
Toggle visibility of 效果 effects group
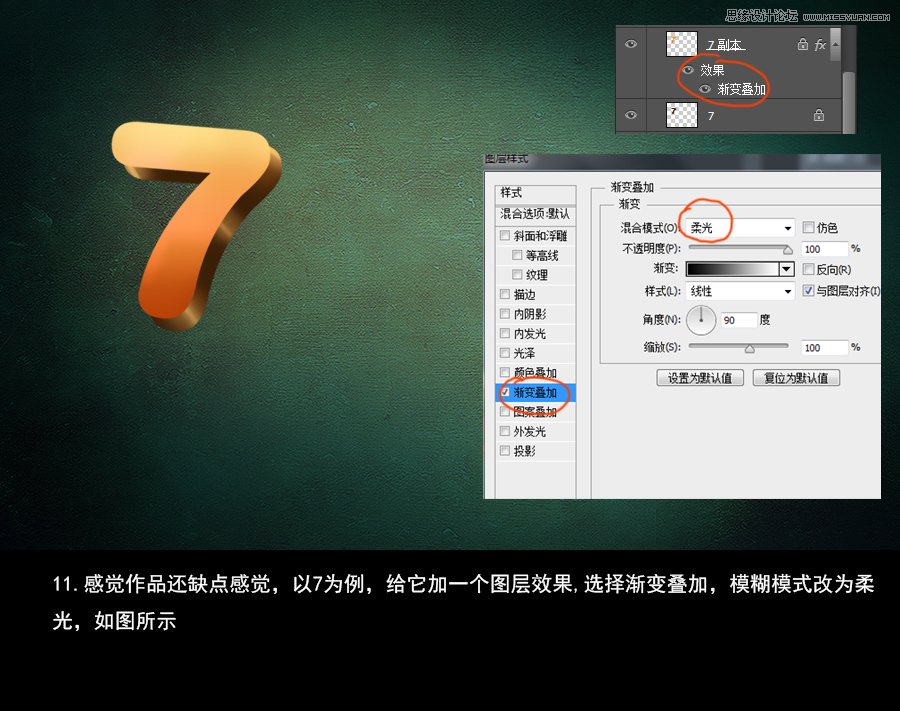pos(688,70)
